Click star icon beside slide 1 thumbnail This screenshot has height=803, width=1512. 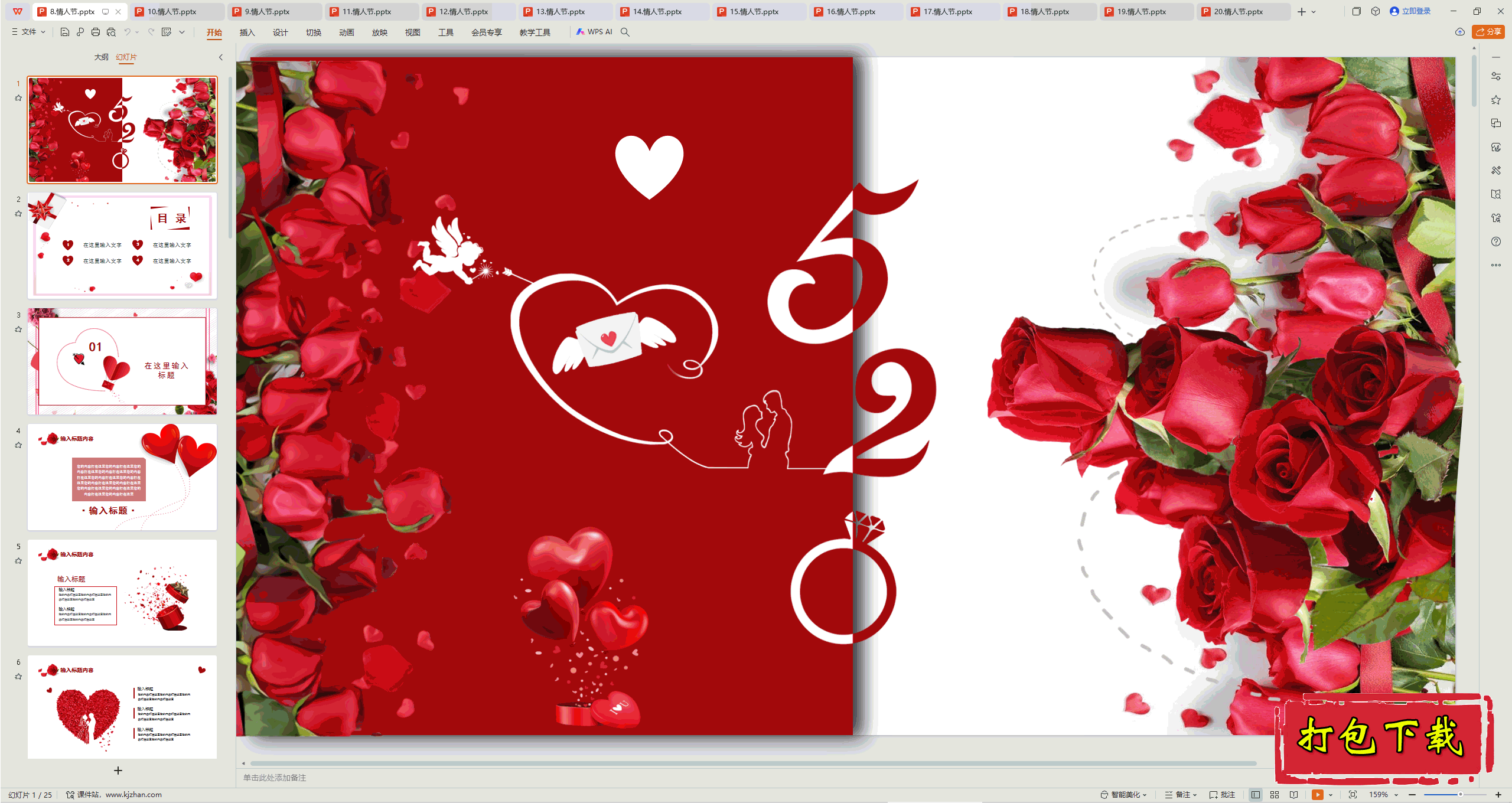tap(18, 98)
